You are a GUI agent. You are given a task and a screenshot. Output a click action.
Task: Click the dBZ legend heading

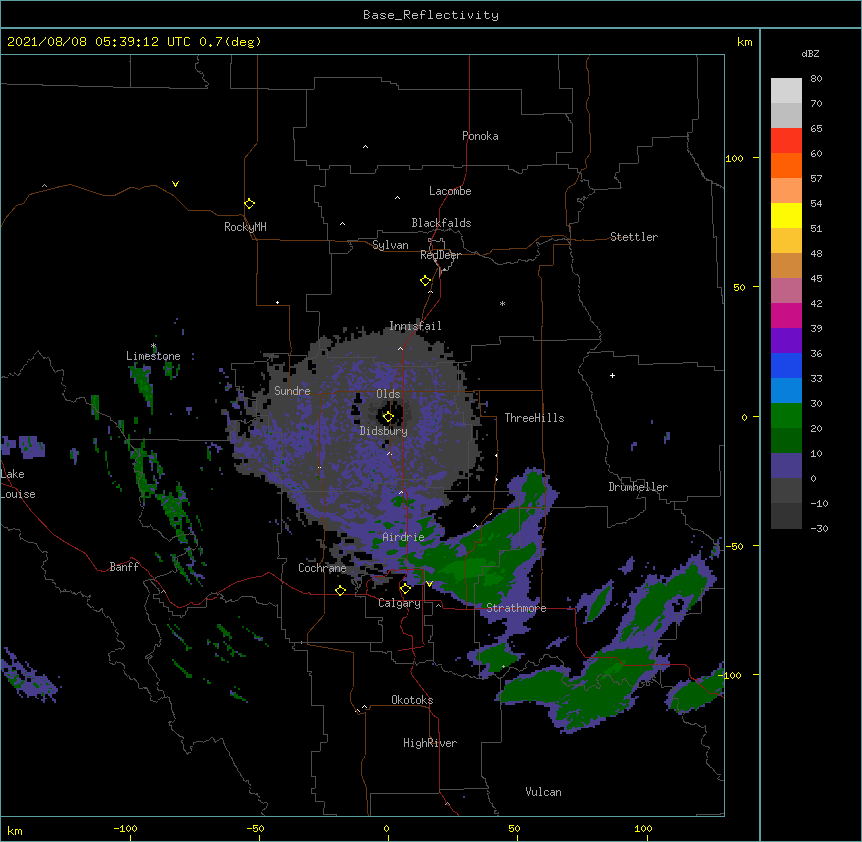[810, 53]
